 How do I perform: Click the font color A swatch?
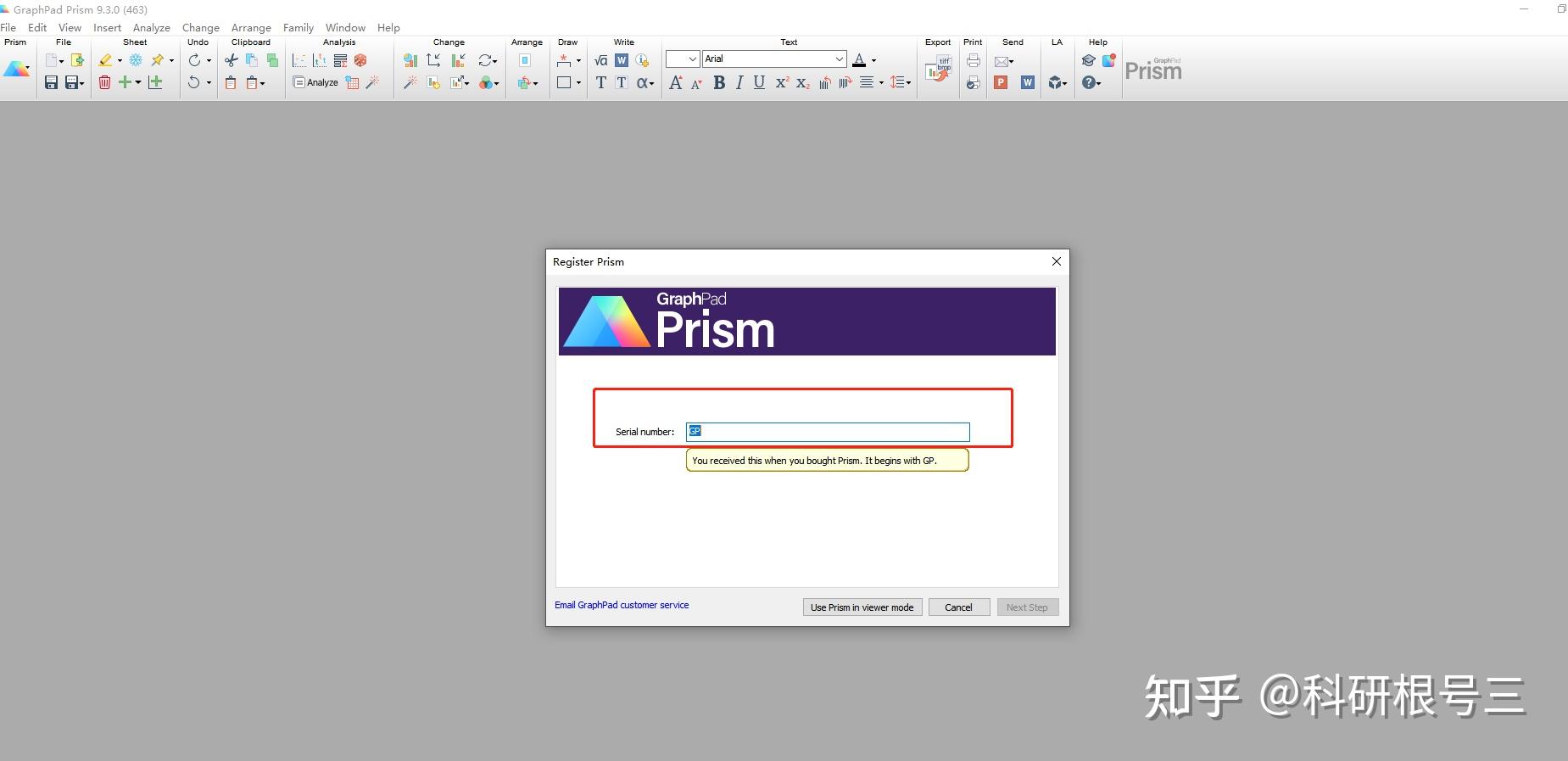(859, 60)
